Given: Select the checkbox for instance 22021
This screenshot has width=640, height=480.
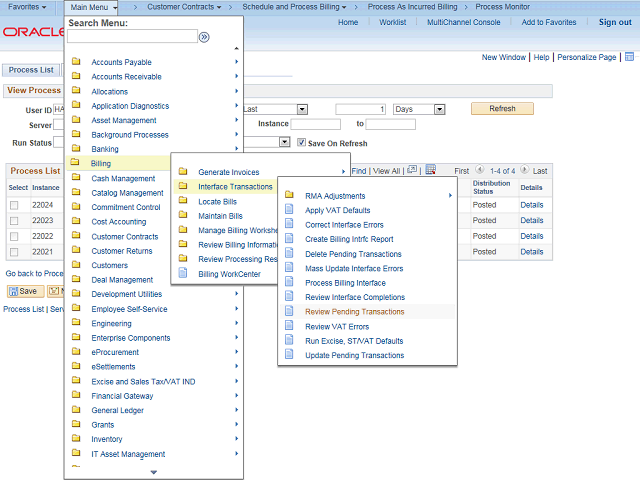Looking at the screenshot, I should click(x=14, y=251).
